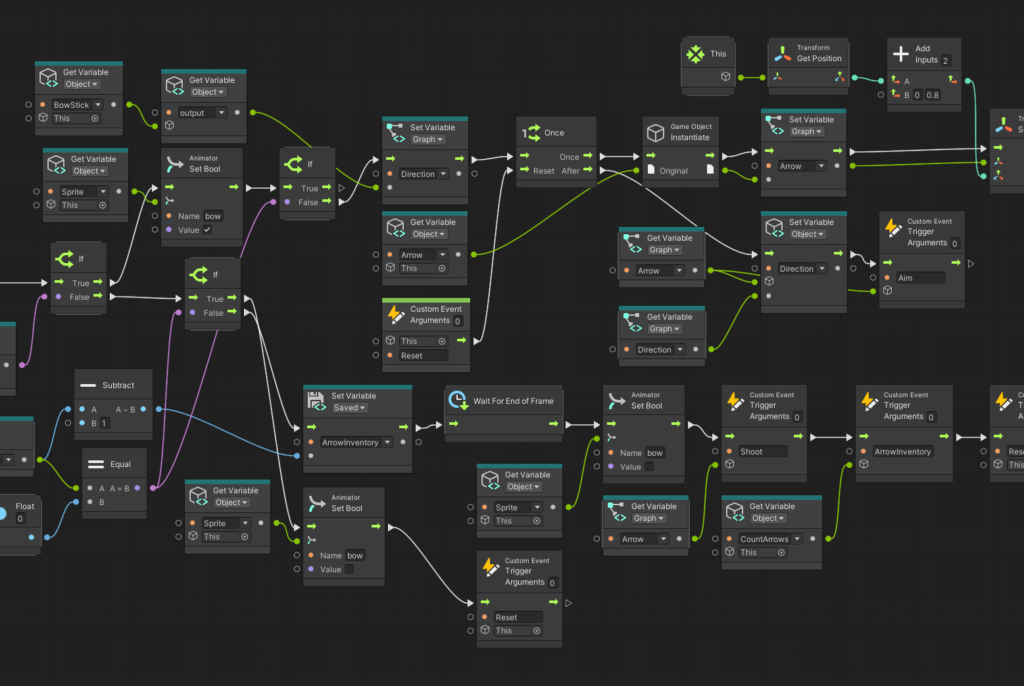
Task: Click the Shoot event name field
Action: 763,451
